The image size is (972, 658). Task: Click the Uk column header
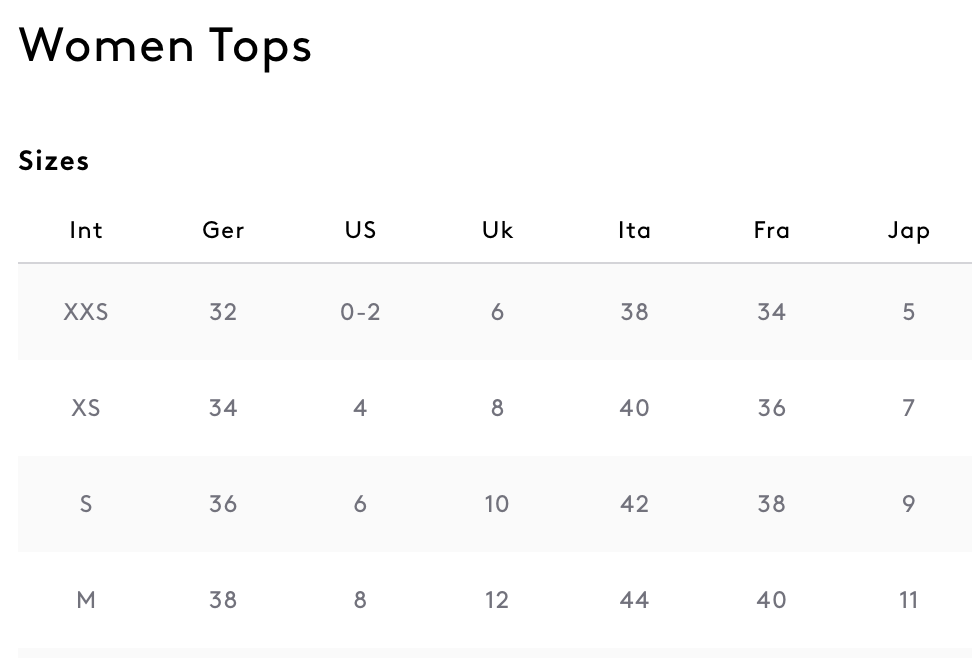[497, 231]
